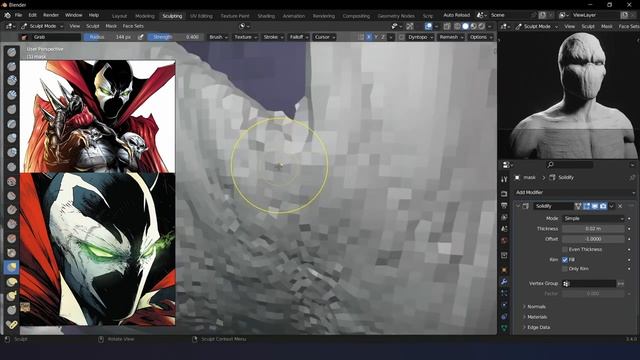This screenshot has width=640, height=360.
Task: Open the Object properties tab
Action: point(504,270)
